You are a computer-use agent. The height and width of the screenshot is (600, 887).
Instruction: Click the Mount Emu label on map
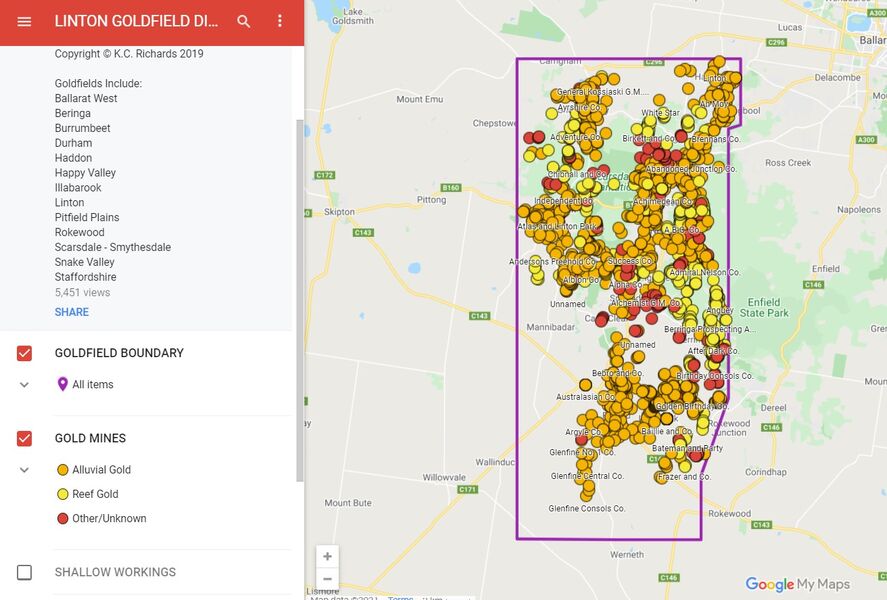pos(420,100)
